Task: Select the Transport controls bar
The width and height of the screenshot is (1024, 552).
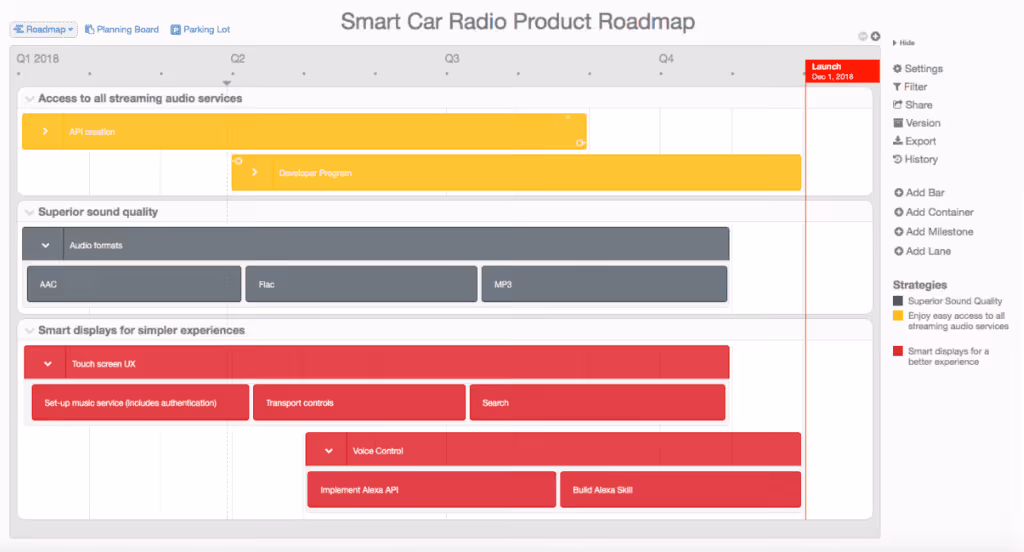Action: (359, 402)
